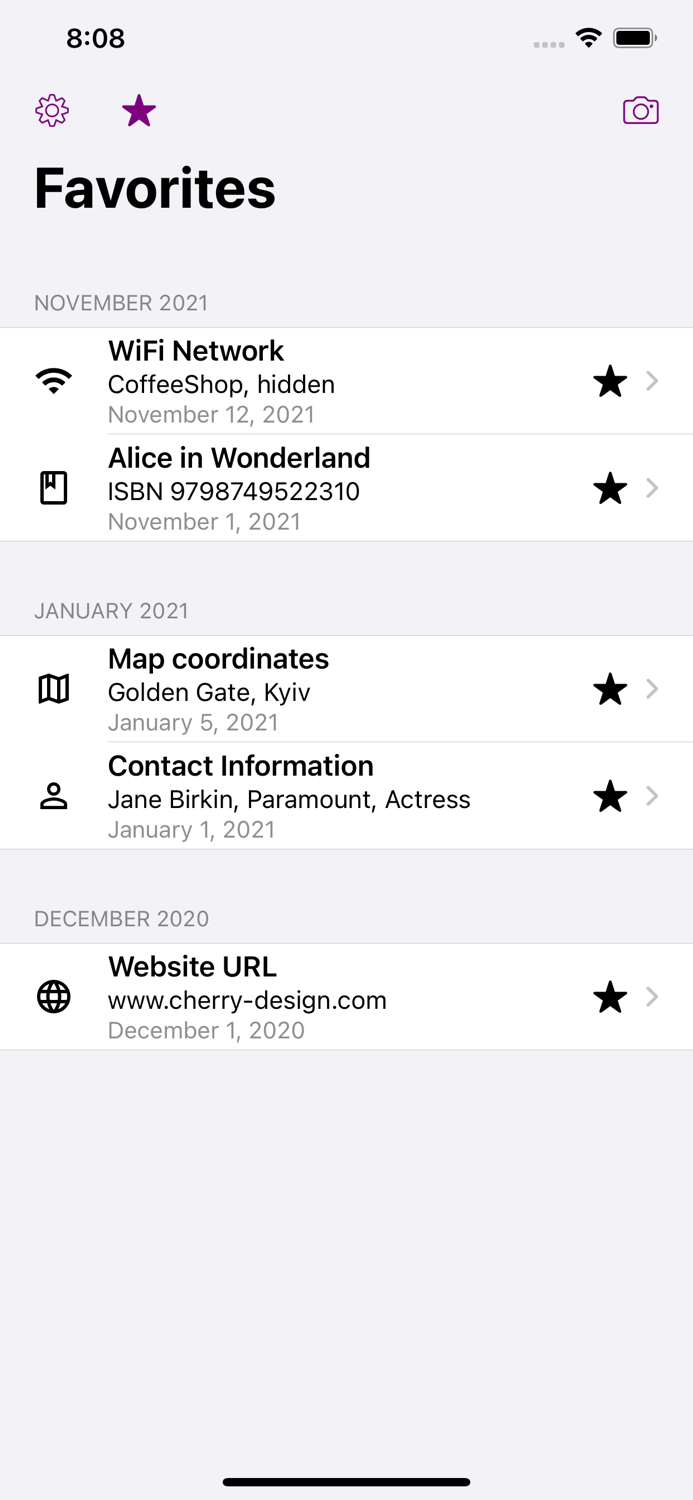Click the contact person icon
Image resolution: width=693 pixels, height=1500 pixels.
tap(54, 797)
